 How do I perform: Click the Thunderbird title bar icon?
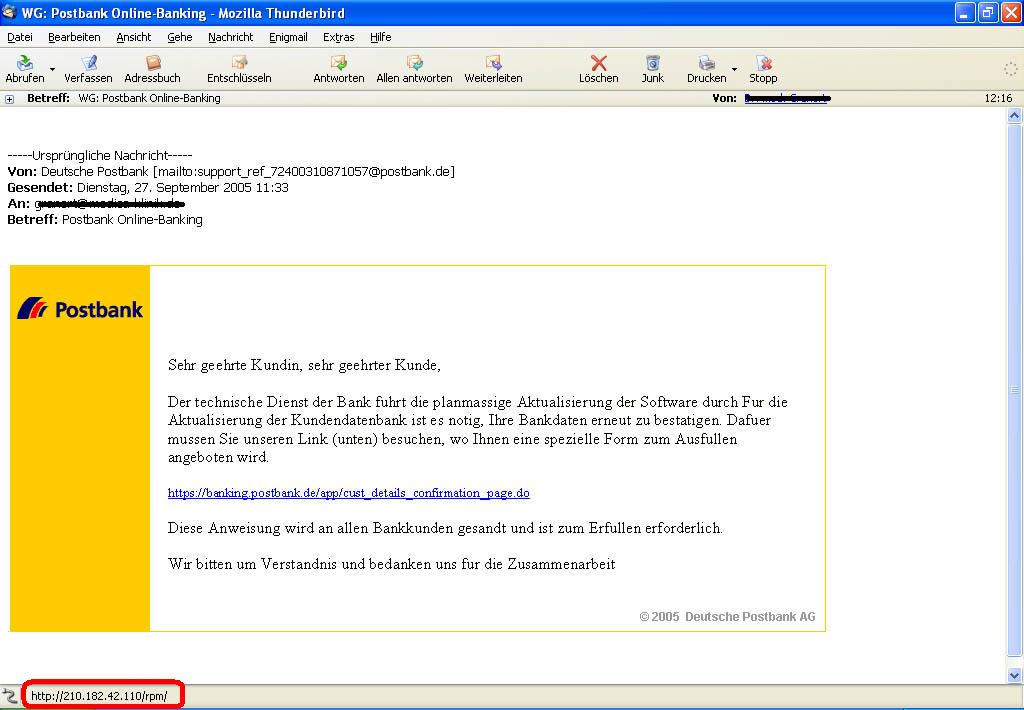point(9,12)
